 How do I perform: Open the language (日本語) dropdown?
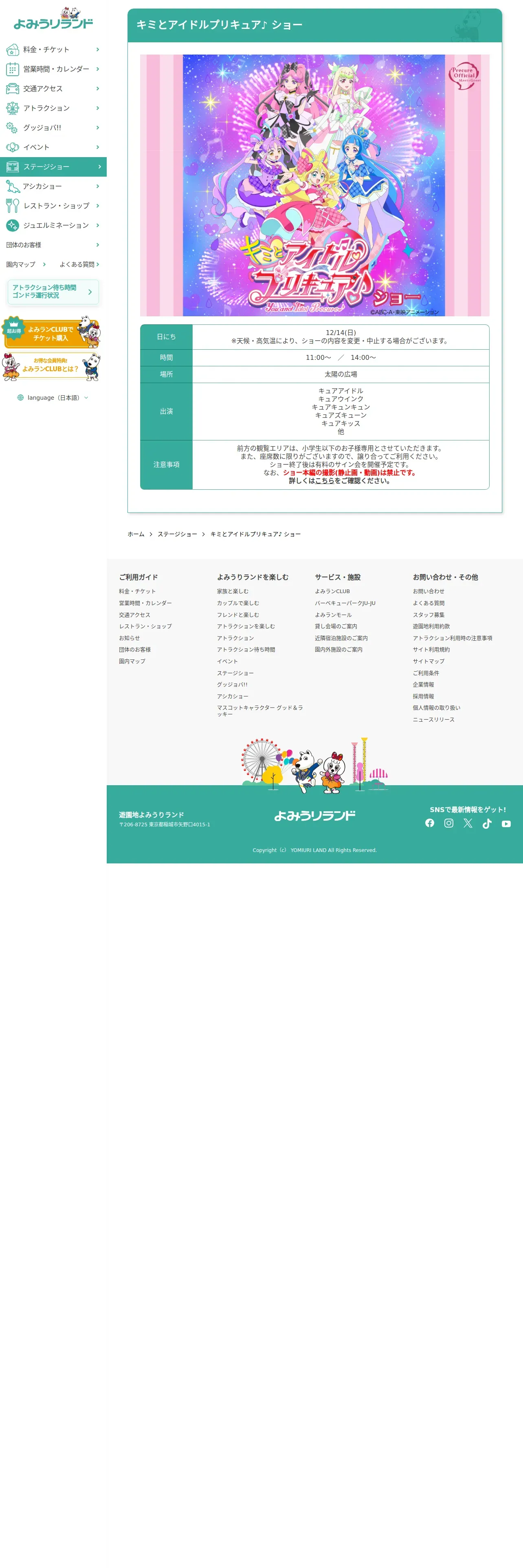tap(53, 397)
